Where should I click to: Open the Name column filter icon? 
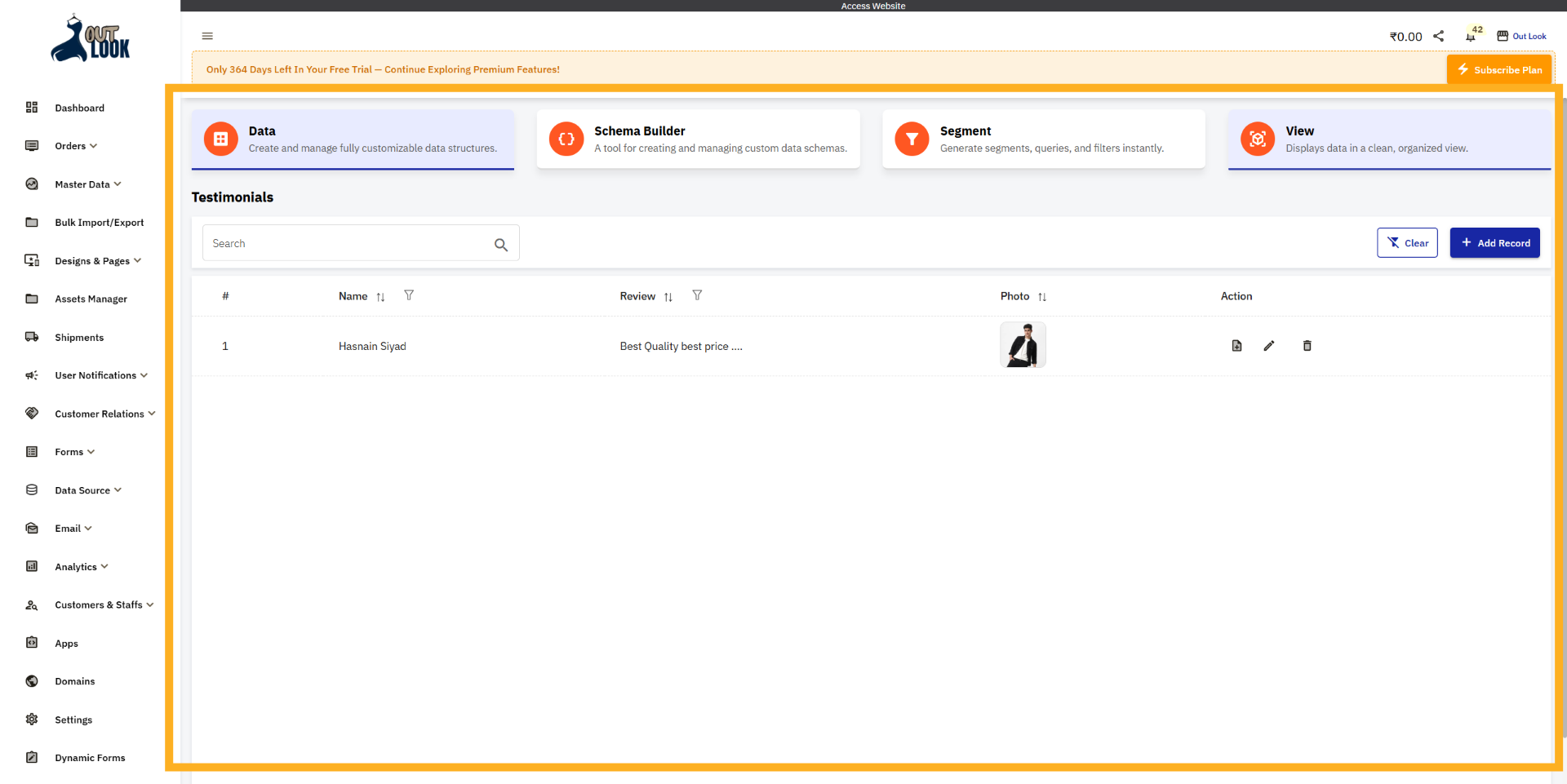409,295
